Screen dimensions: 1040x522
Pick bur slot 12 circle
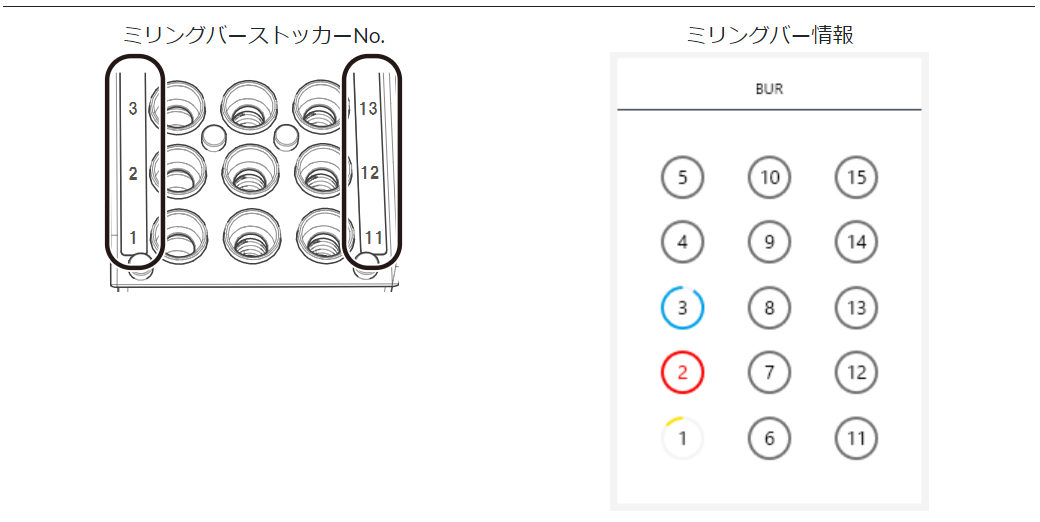[856, 372]
